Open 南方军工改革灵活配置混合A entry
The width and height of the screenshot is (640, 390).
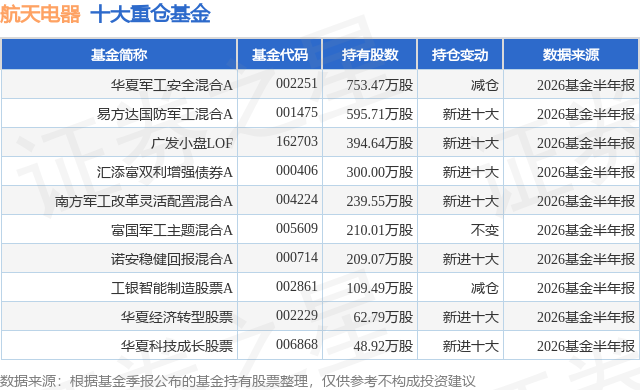coord(144,201)
